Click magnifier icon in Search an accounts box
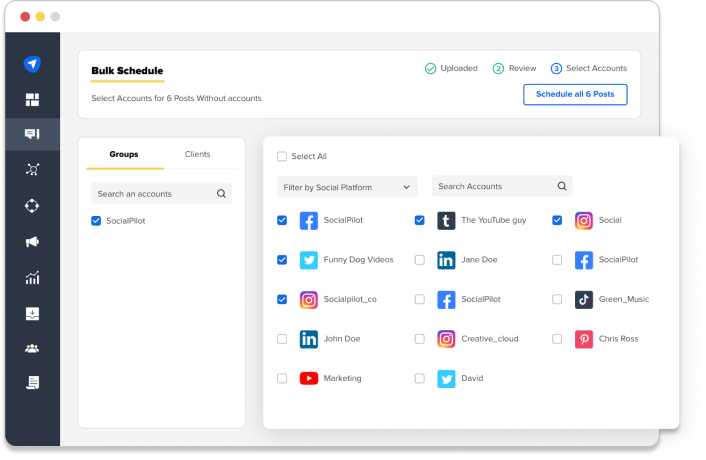The width and height of the screenshot is (706, 460). point(221,194)
